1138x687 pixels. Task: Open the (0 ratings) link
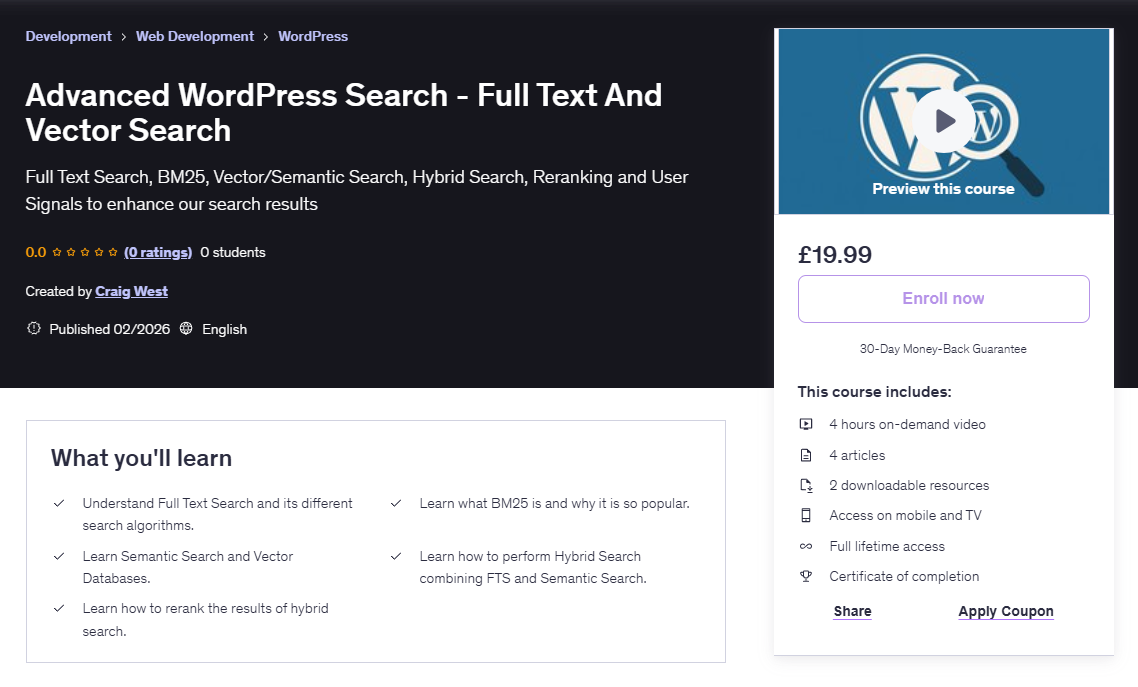pos(158,252)
